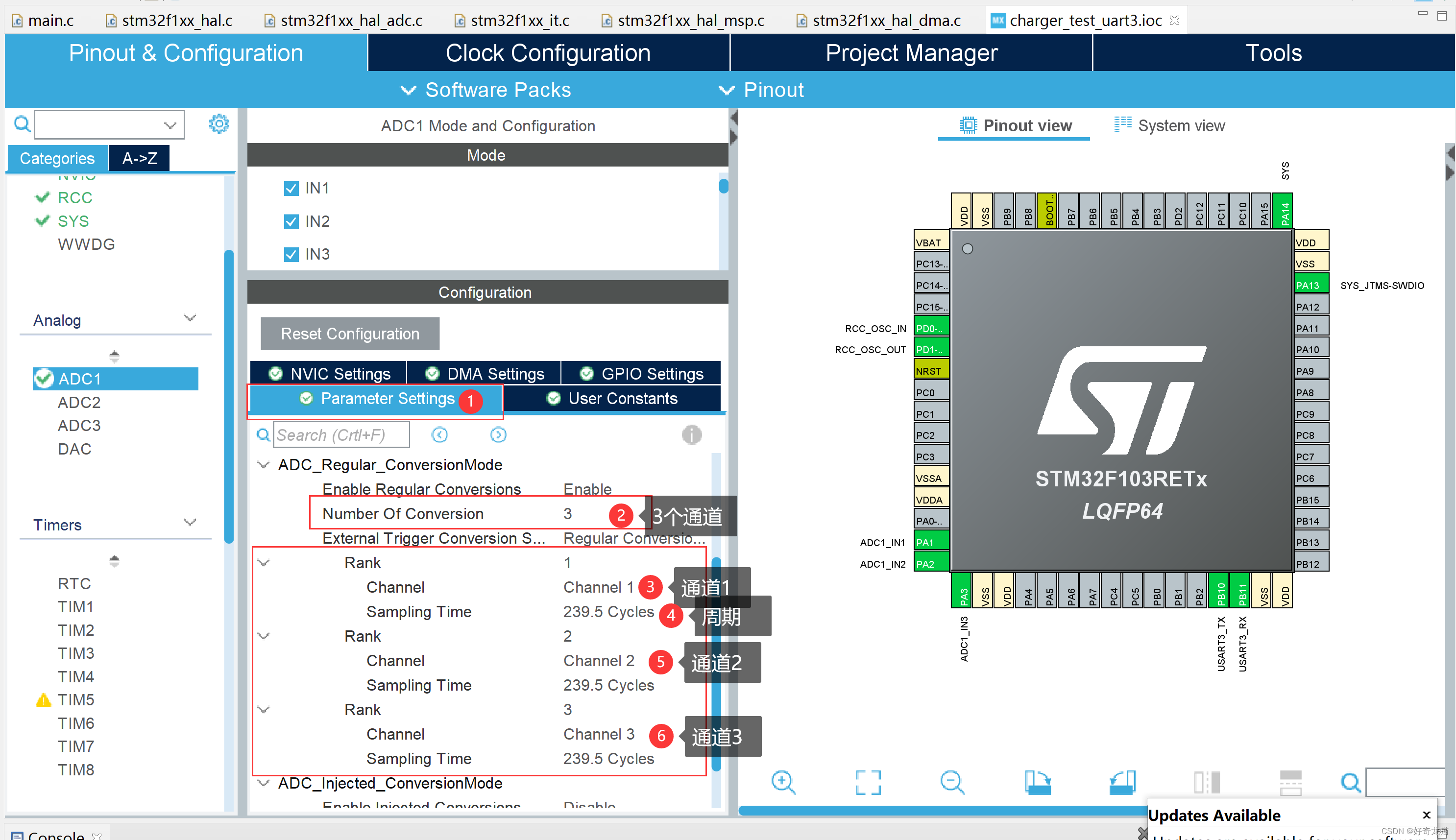This screenshot has width=1456, height=840.
Task: Click the PA14 pin at the chip's top edge
Action: coord(1284,211)
